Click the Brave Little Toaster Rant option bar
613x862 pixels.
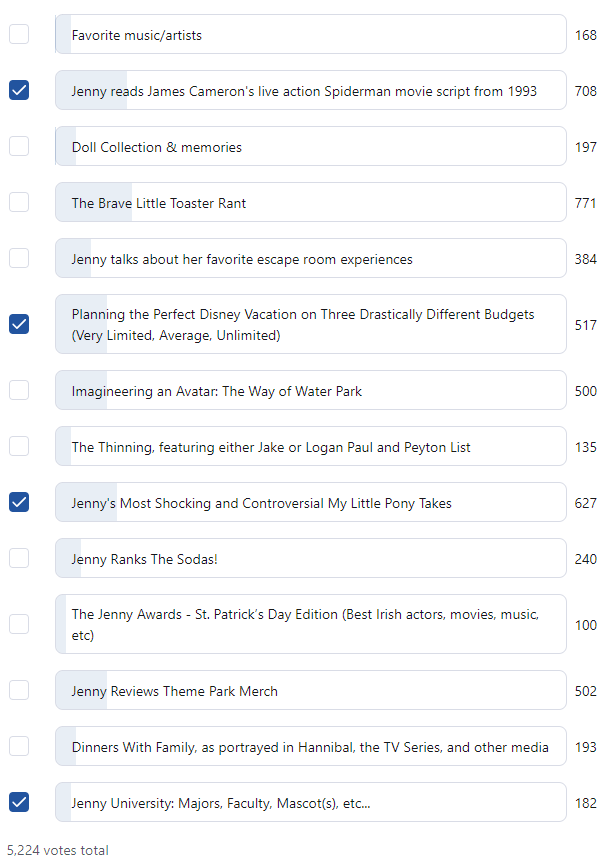pyautogui.click(x=311, y=202)
